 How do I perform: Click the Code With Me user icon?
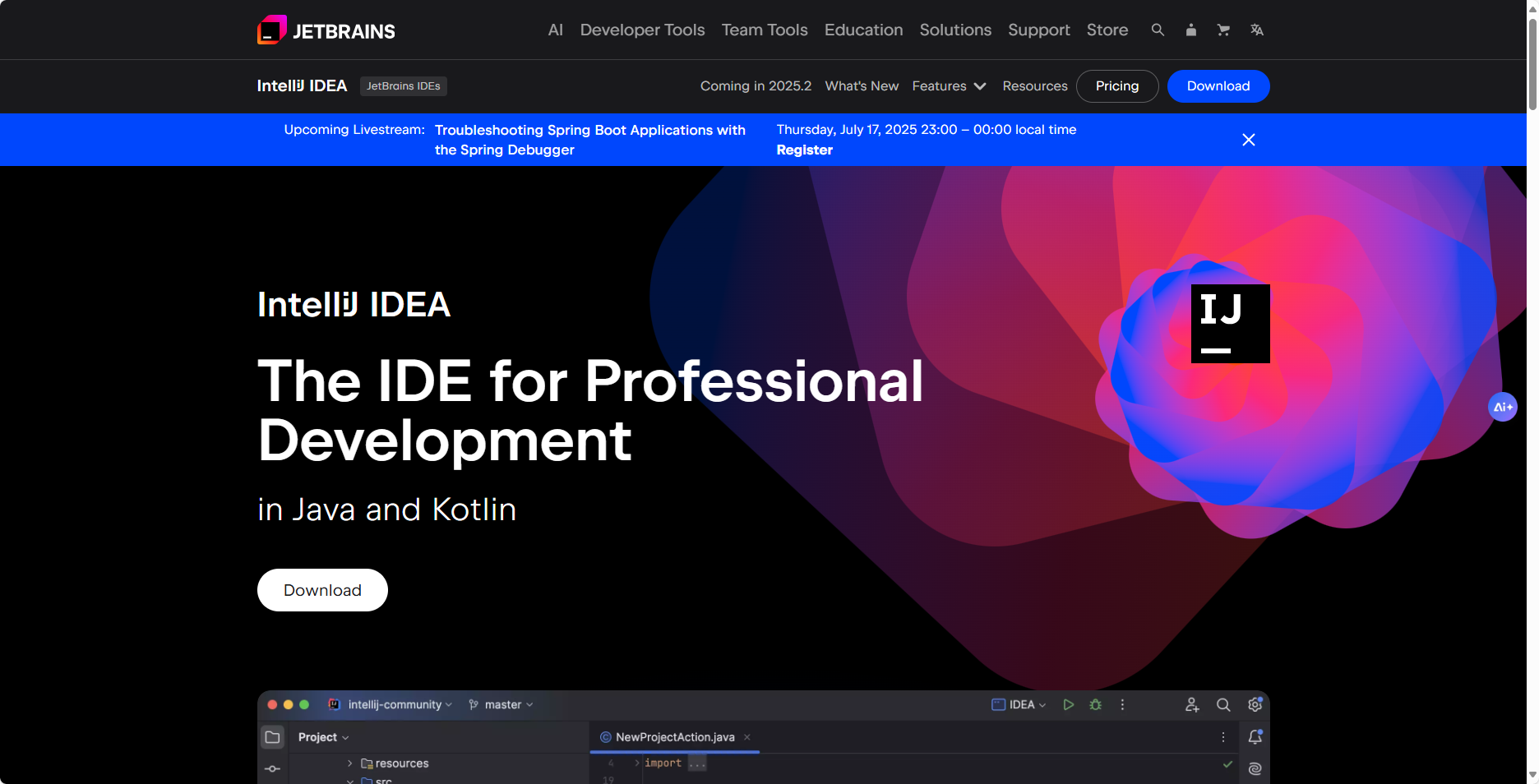click(1191, 704)
